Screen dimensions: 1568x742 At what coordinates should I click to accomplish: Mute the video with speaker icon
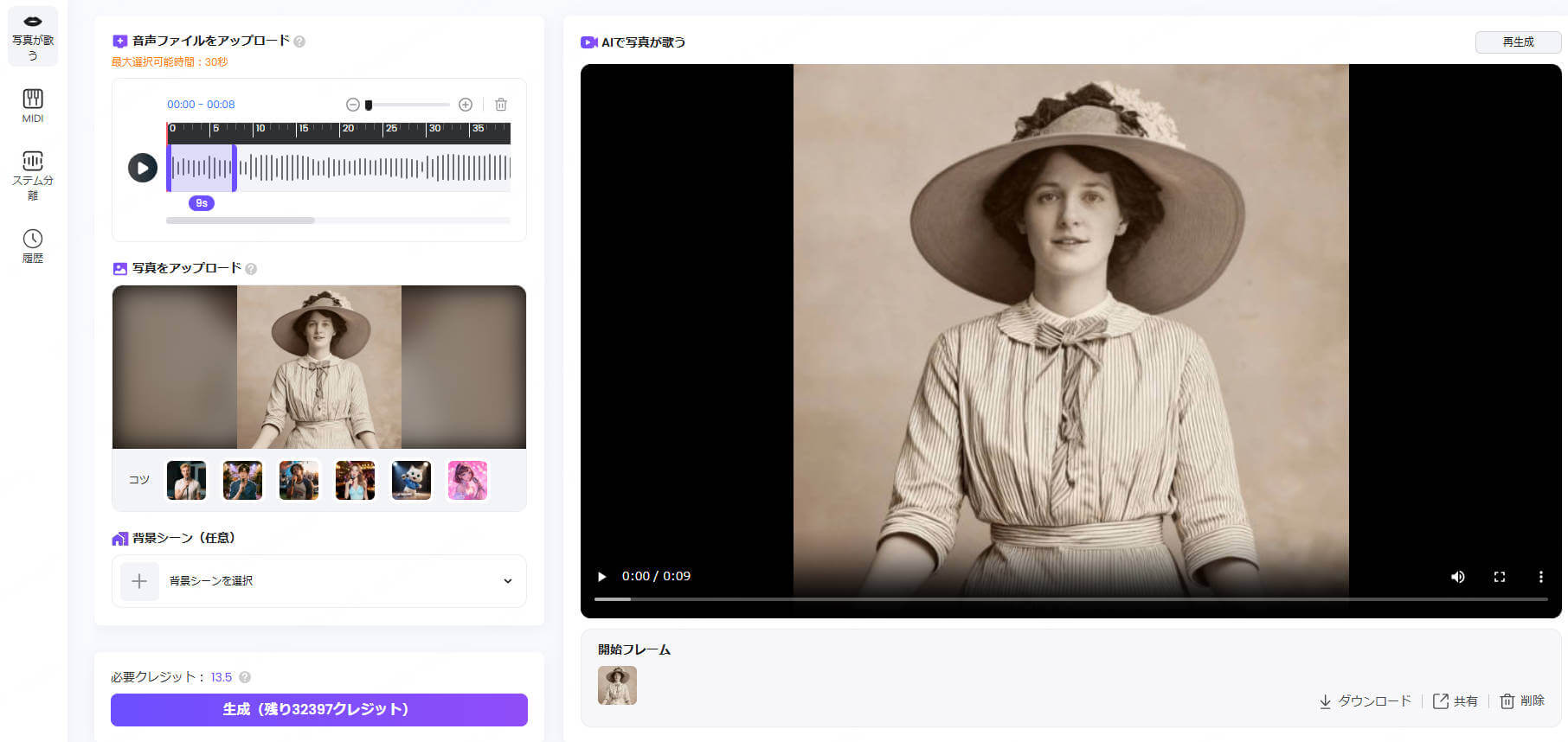[x=1458, y=577]
